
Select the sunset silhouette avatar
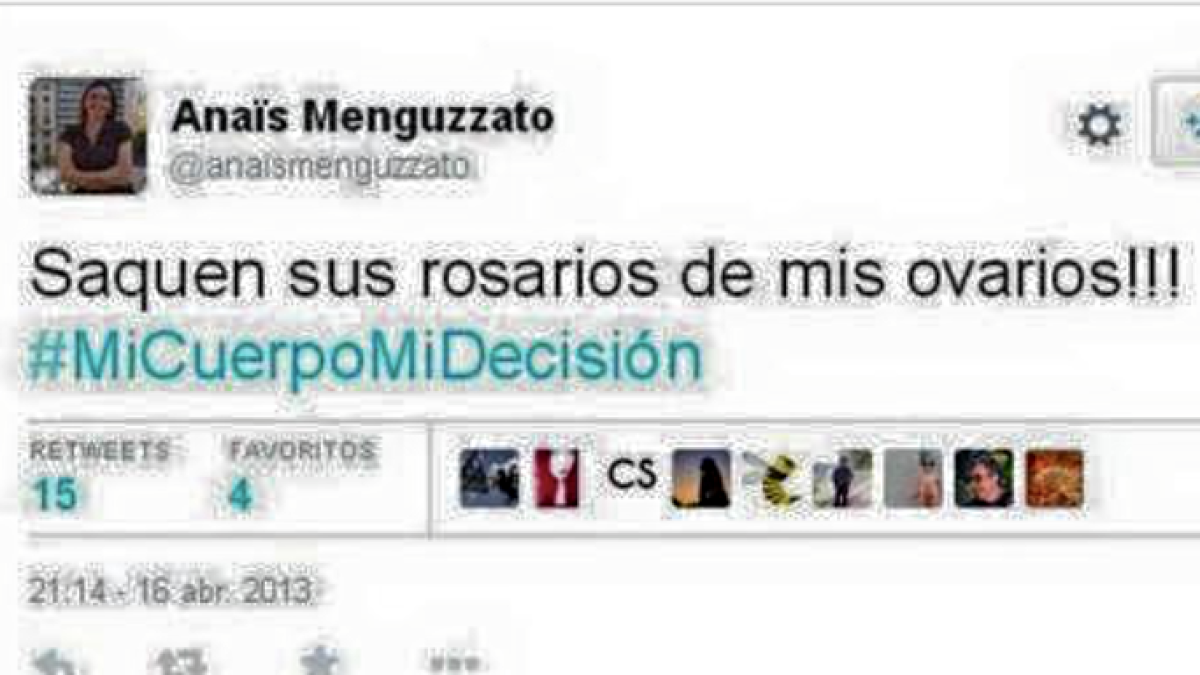701,478
